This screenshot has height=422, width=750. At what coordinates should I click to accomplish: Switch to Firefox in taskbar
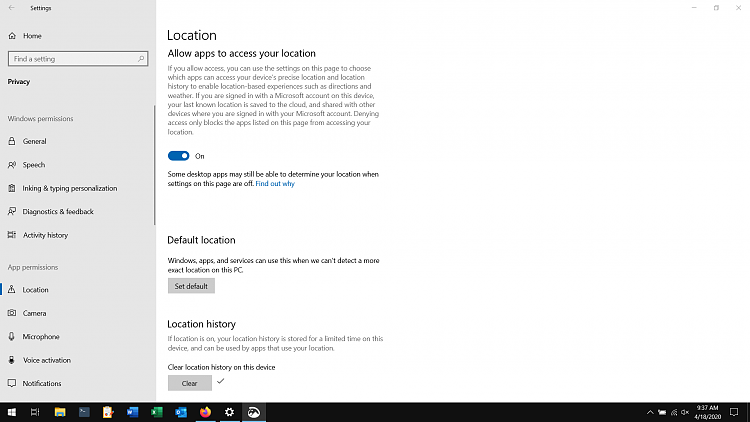[x=205, y=412]
